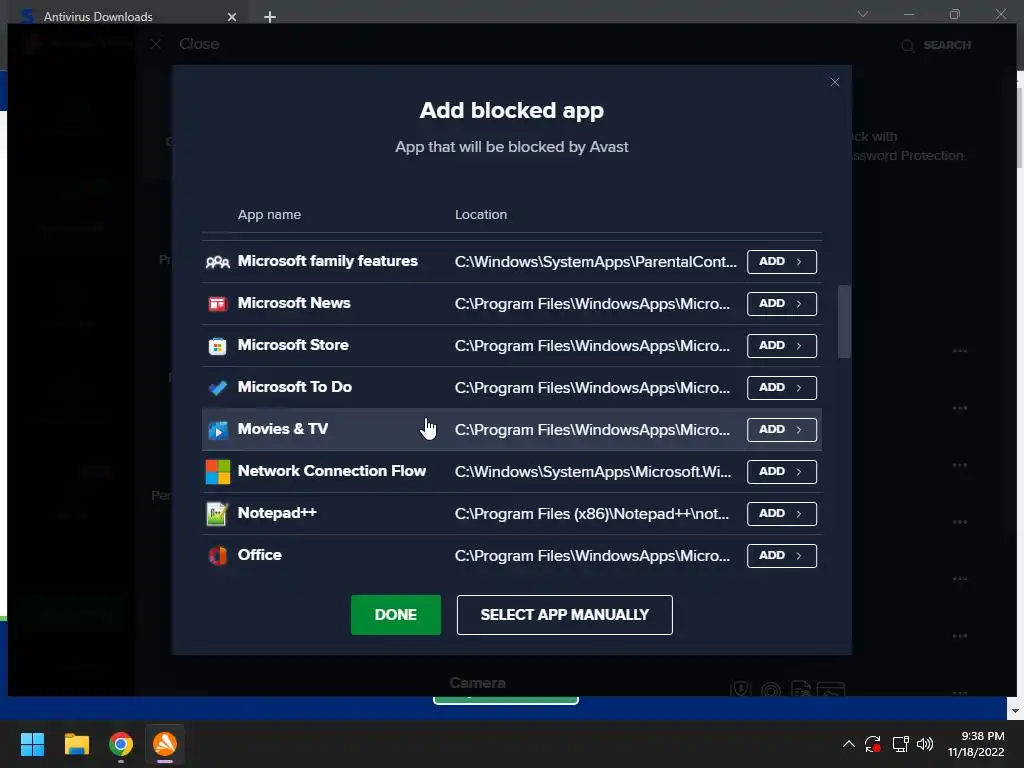Click the Network Connection Flow name
This screenshot has width=1024, height=768.
click(x=332, y=471)
